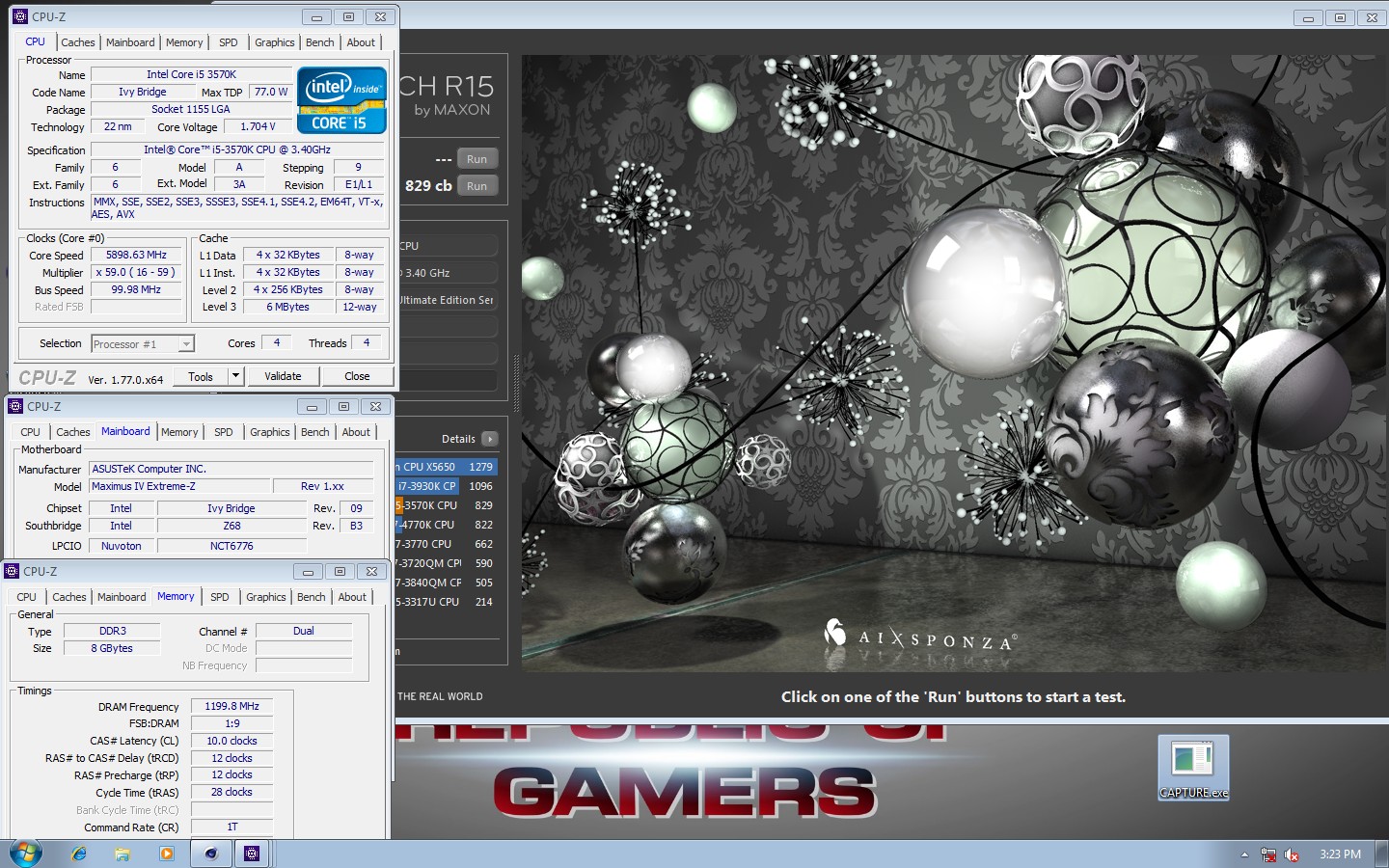Select SPD tab in top CPU-Z window
1389x868 pixels.
point(229,42)
